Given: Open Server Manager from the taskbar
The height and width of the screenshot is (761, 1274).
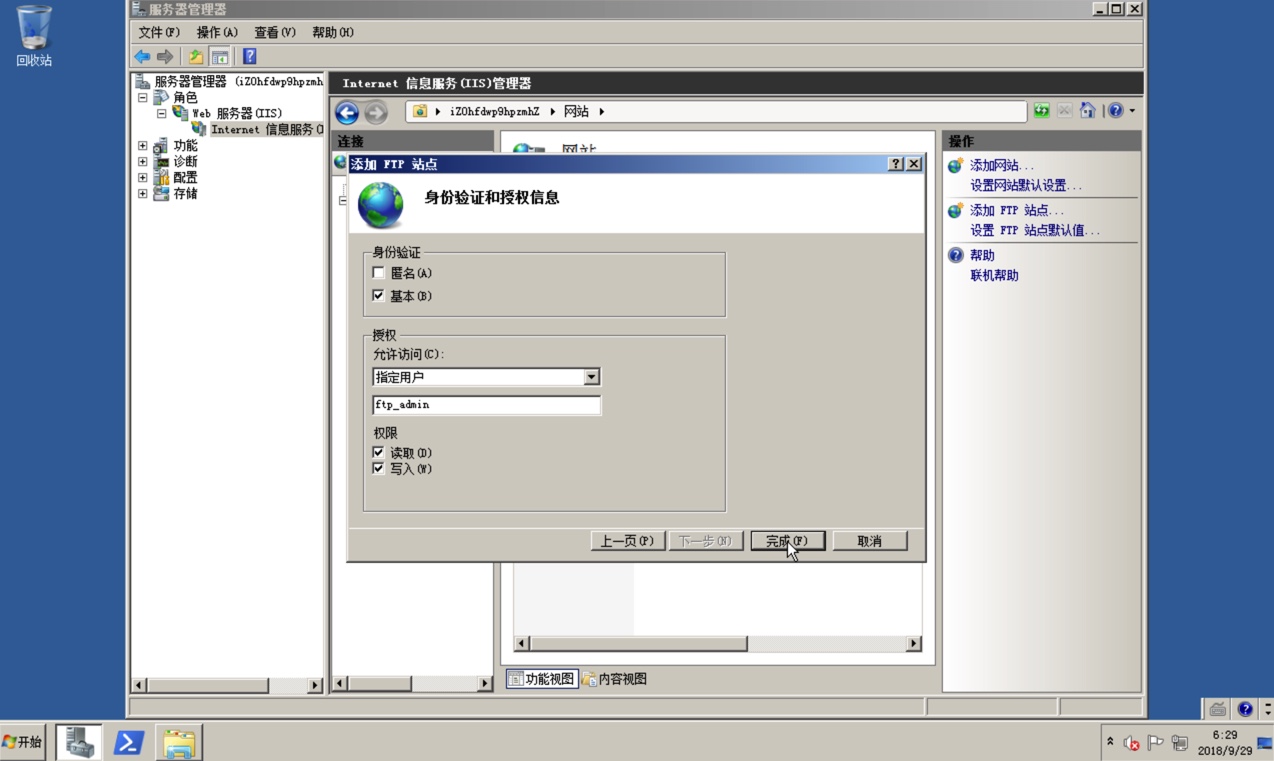Looking at the screenshot, I should pyautogui.click(x=79, y=742).
